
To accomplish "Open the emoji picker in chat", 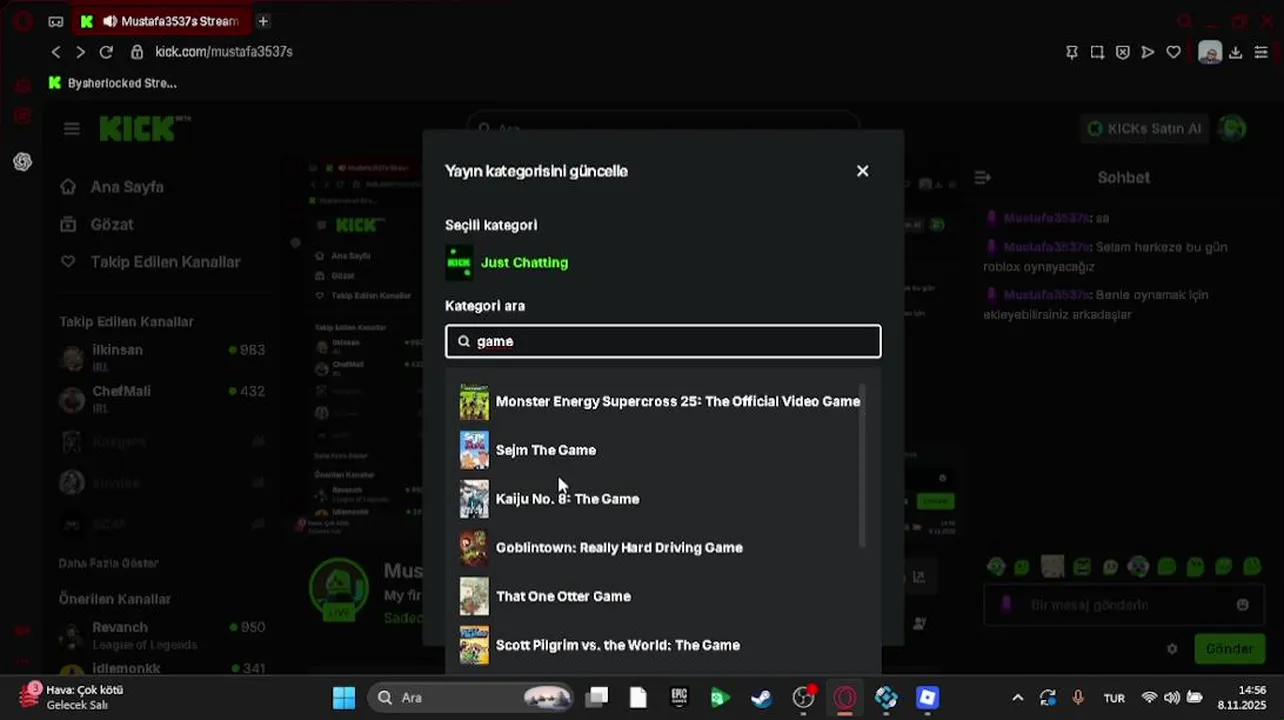I will point(1242,605).
